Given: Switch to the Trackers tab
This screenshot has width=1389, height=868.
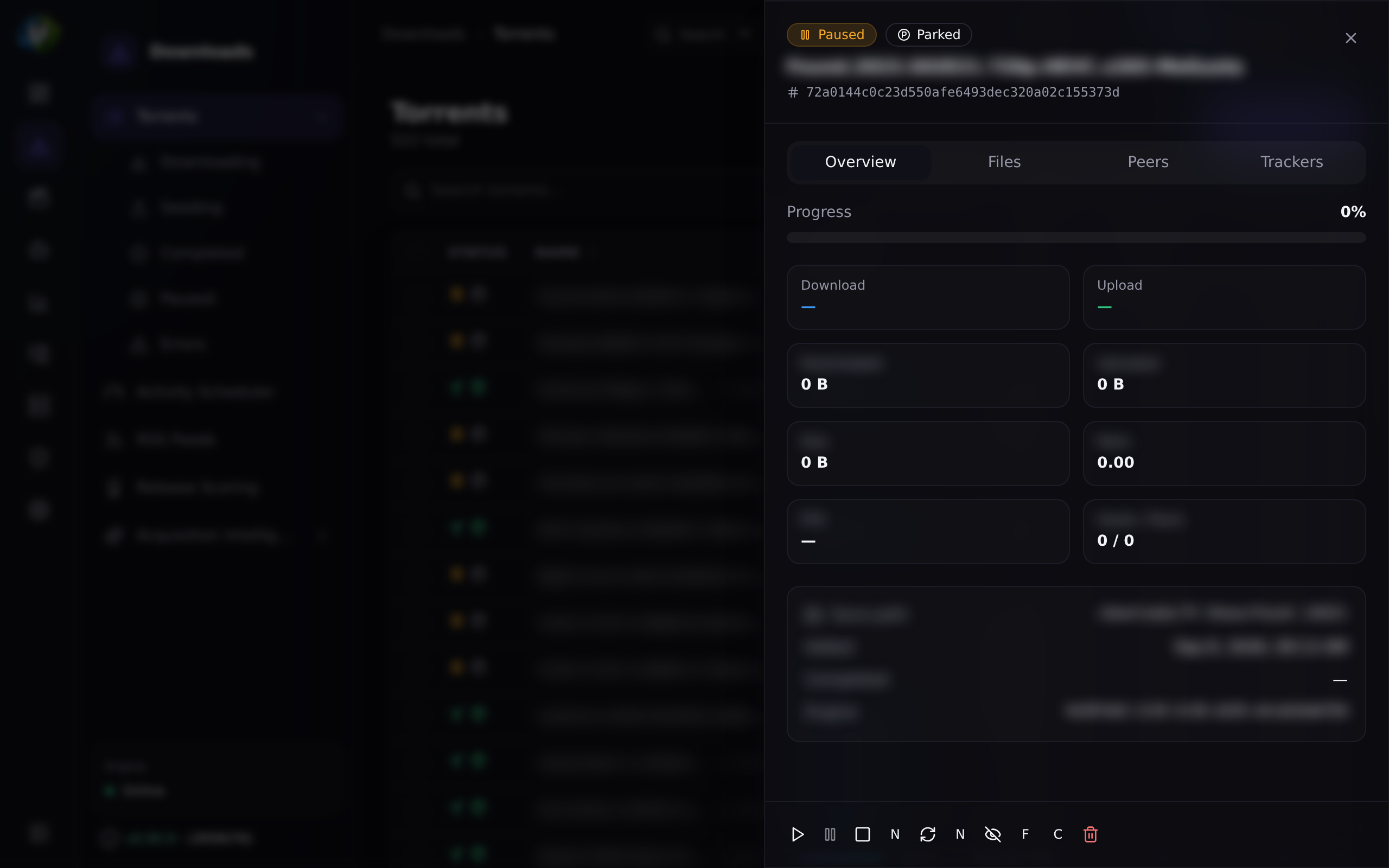Looking at the screenshot, I should (x=1291, y=162).
